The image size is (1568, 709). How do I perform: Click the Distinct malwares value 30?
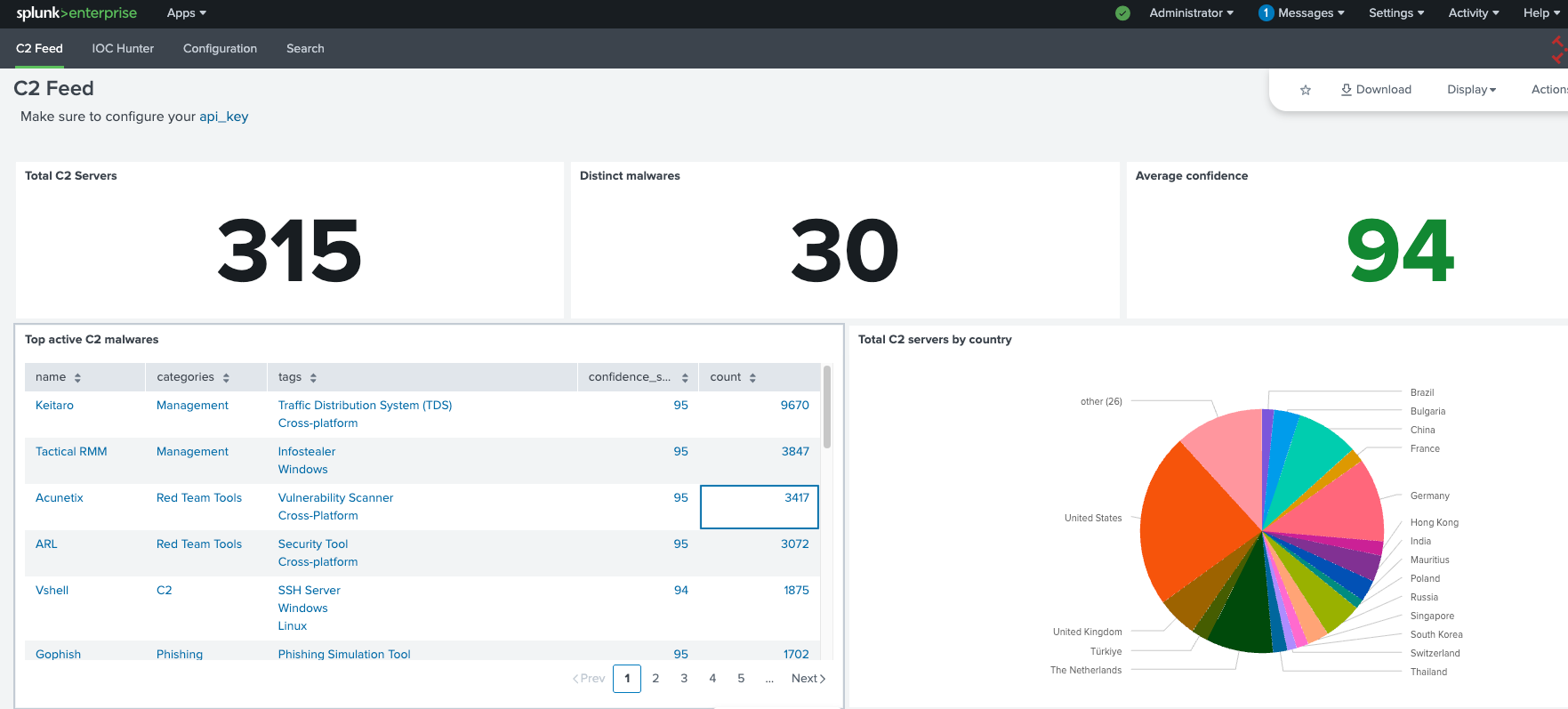click(x=845, y=251)
